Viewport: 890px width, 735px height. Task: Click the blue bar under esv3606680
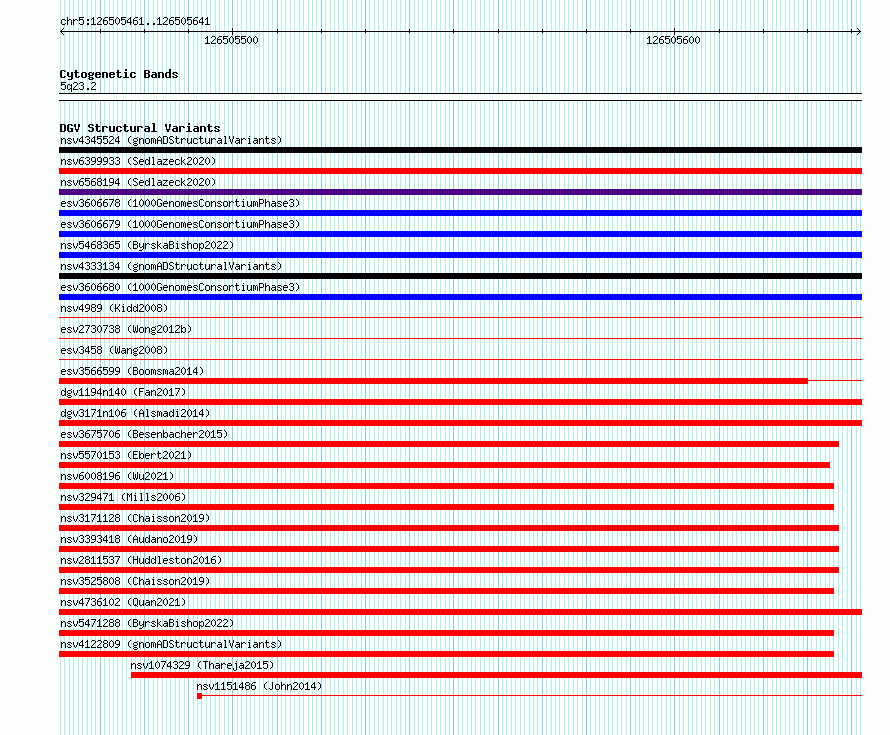(460, 297)
